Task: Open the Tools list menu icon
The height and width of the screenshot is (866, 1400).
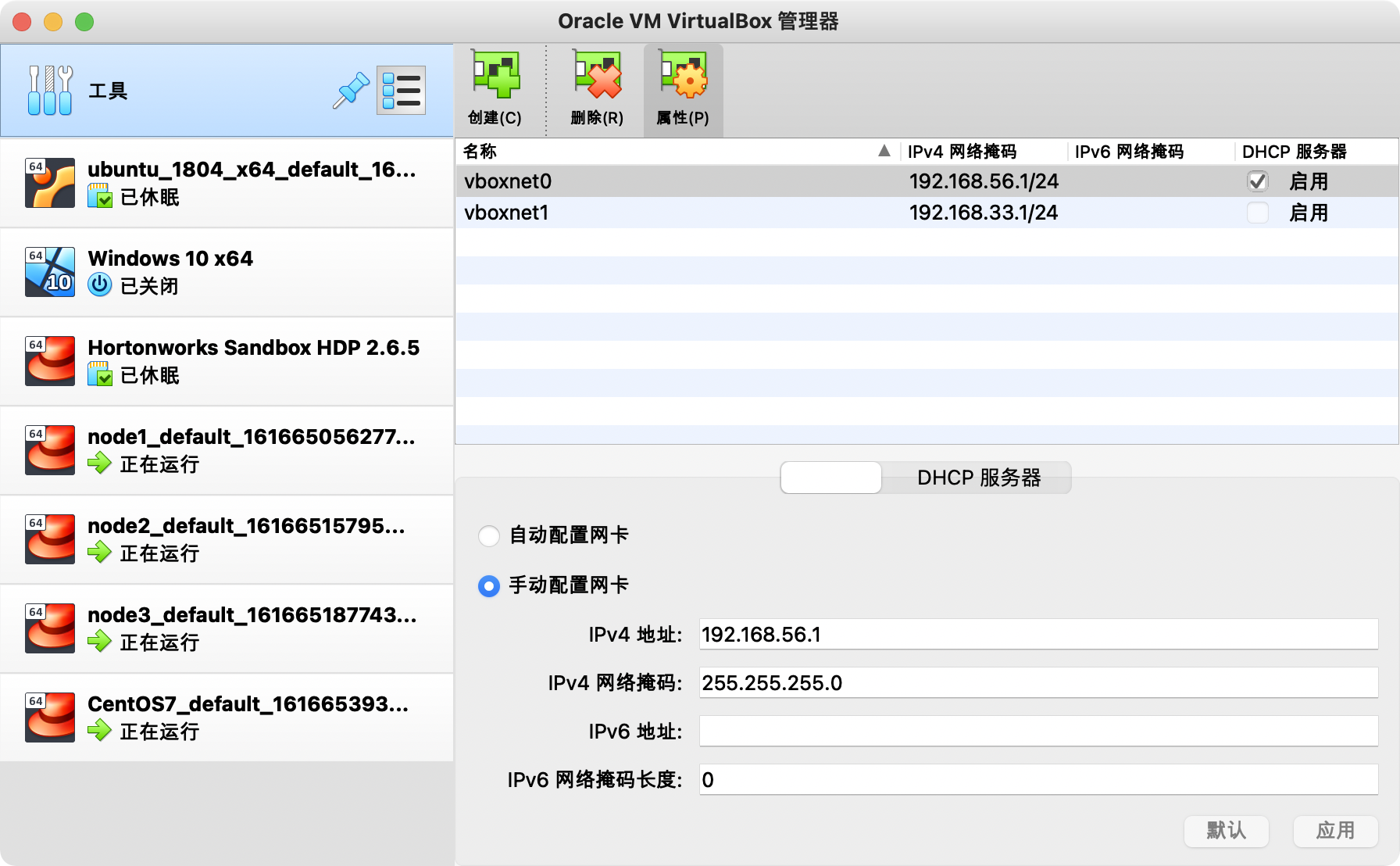Action: 401,91
